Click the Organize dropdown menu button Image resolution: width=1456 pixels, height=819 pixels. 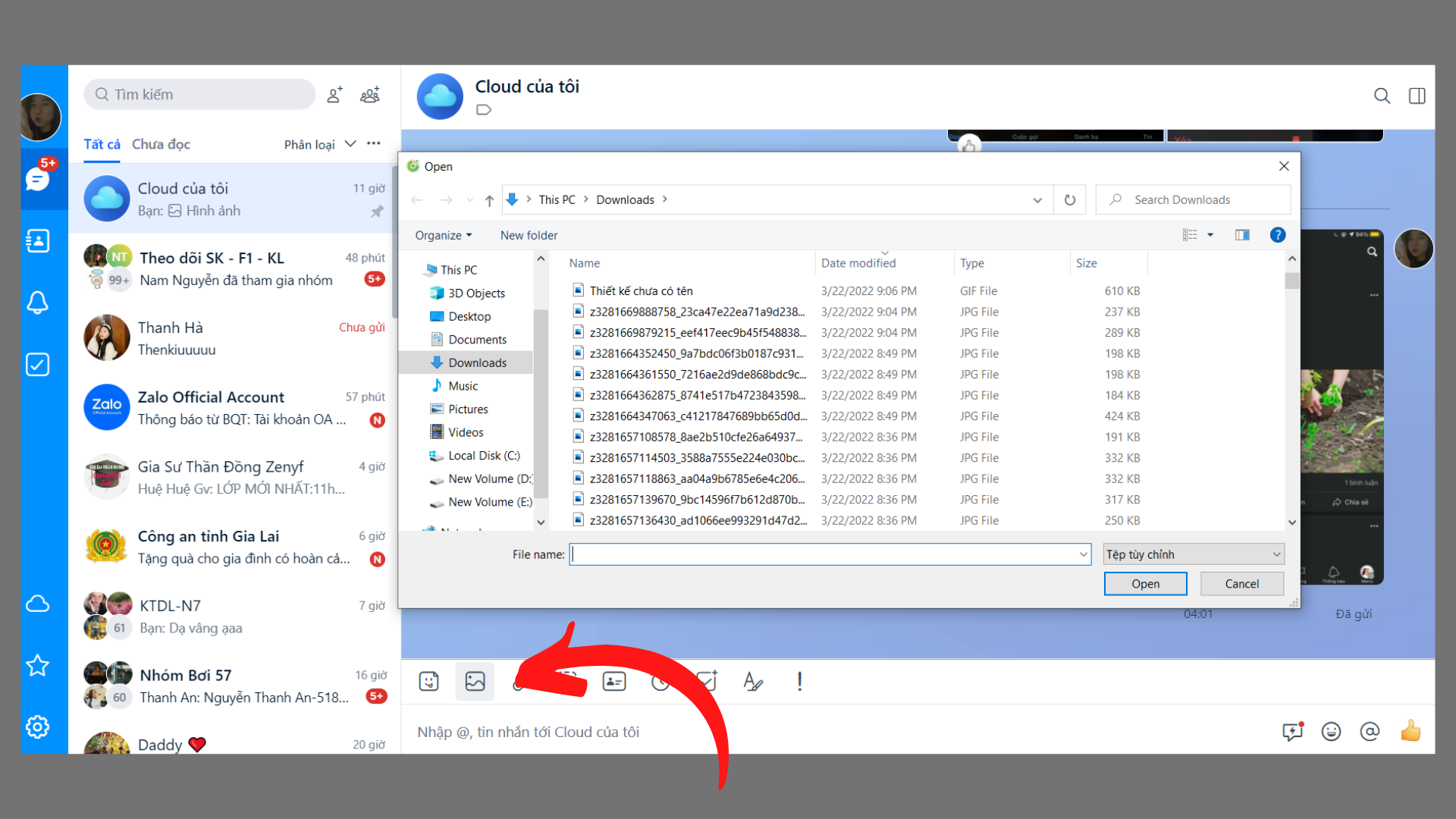(x=444, y=235)
